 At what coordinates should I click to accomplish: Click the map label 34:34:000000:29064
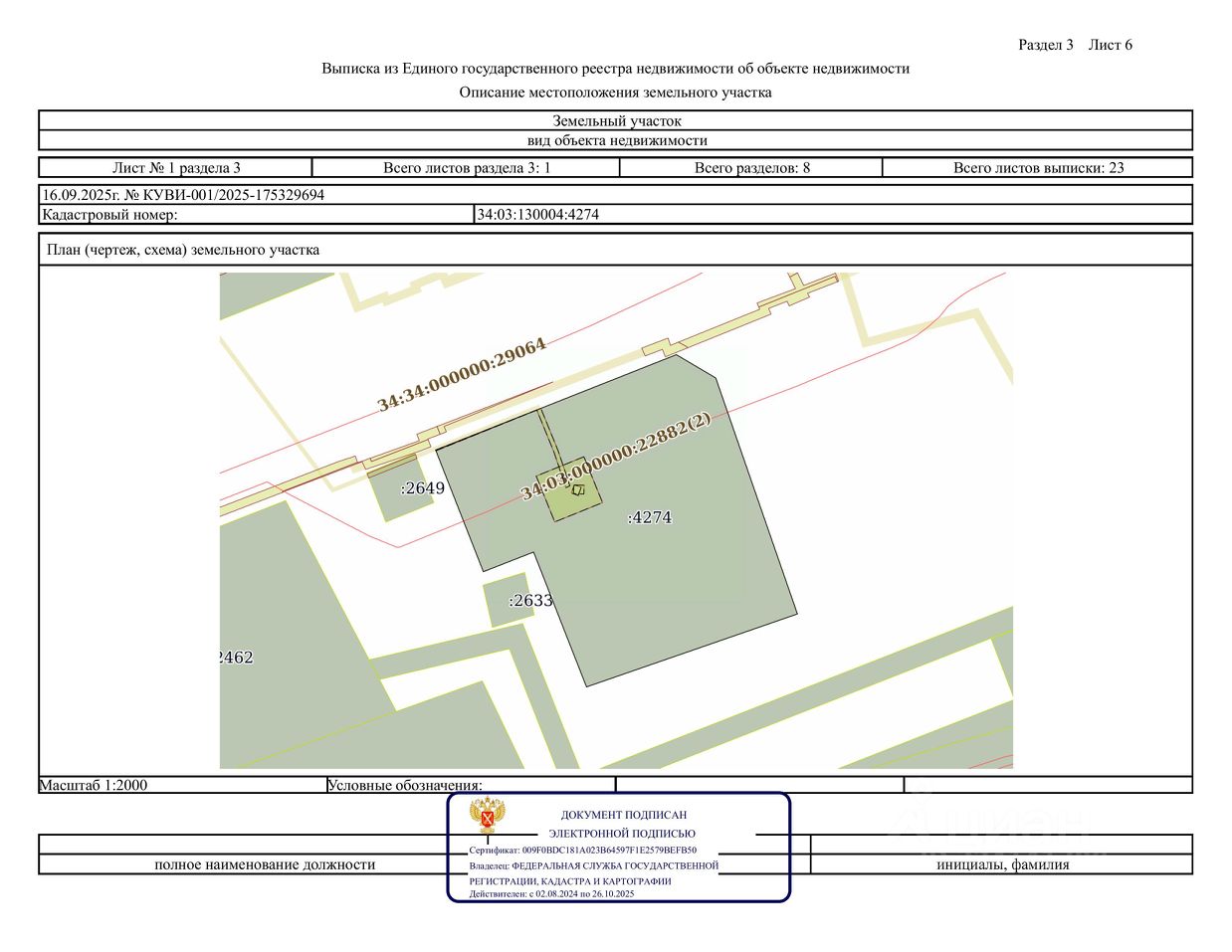click(x=462, y=375)
